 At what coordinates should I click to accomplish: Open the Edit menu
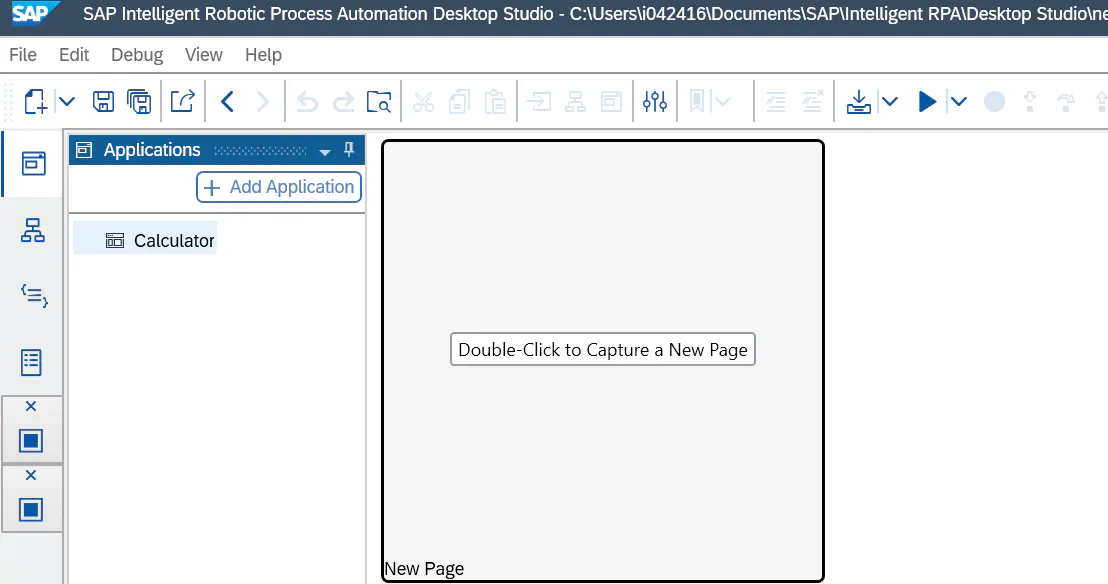coord(73,54)
